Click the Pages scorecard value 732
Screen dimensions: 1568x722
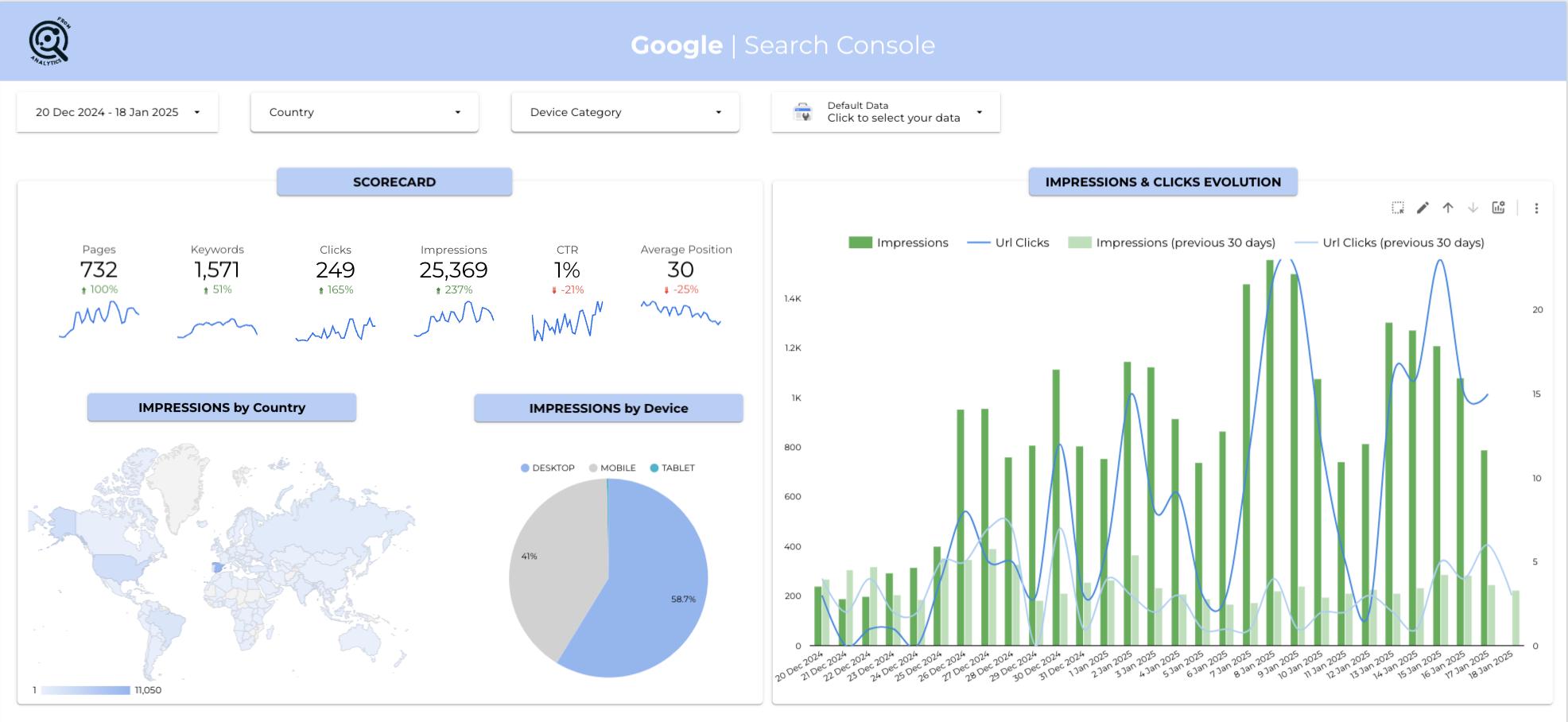(99, 270)
